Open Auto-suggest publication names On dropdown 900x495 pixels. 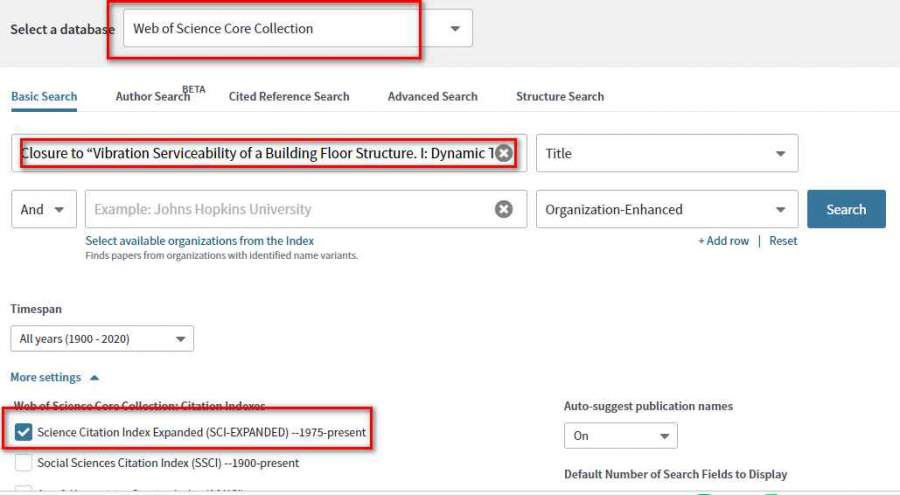click(620, 436)
